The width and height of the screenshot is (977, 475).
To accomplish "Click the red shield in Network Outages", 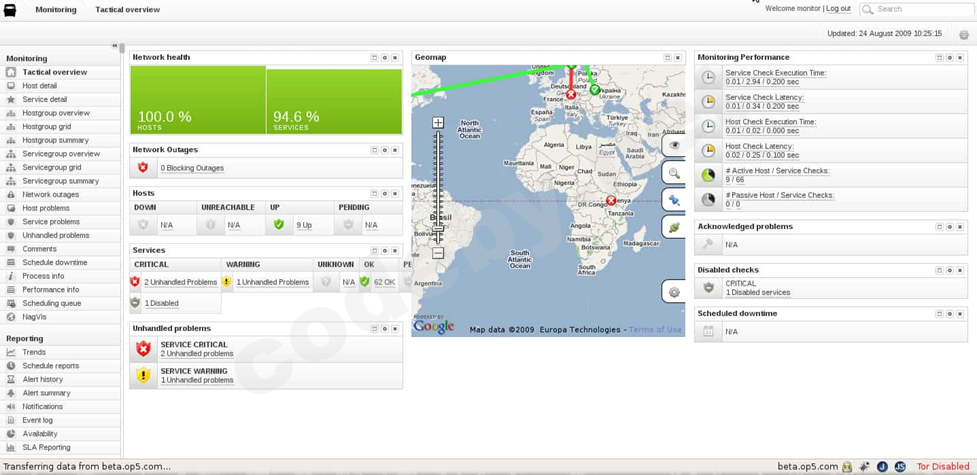I will click(143, 167).
